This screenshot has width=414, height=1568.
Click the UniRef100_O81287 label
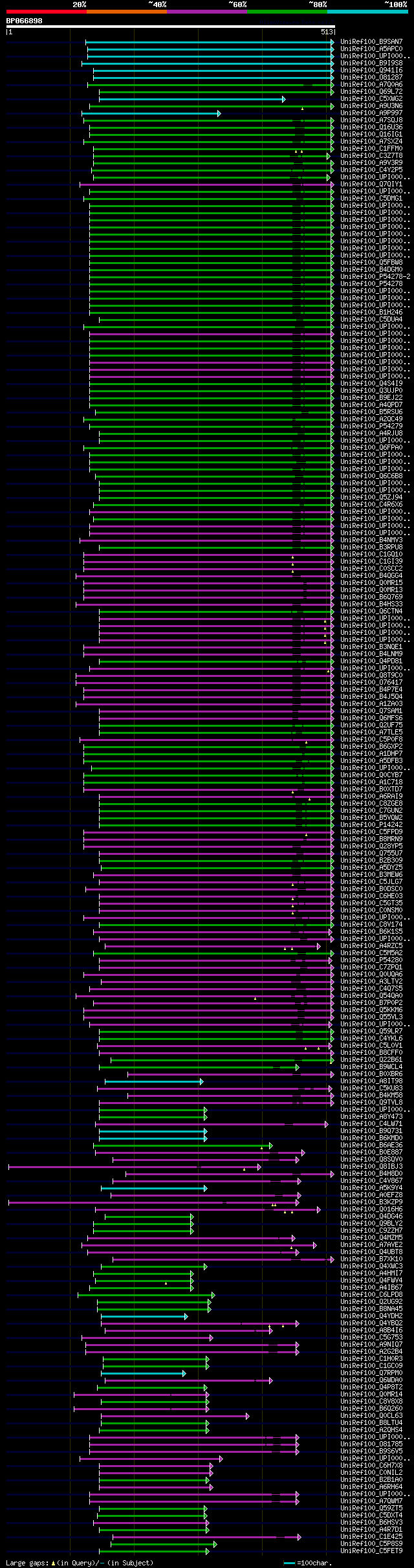[x=371, y=78]
